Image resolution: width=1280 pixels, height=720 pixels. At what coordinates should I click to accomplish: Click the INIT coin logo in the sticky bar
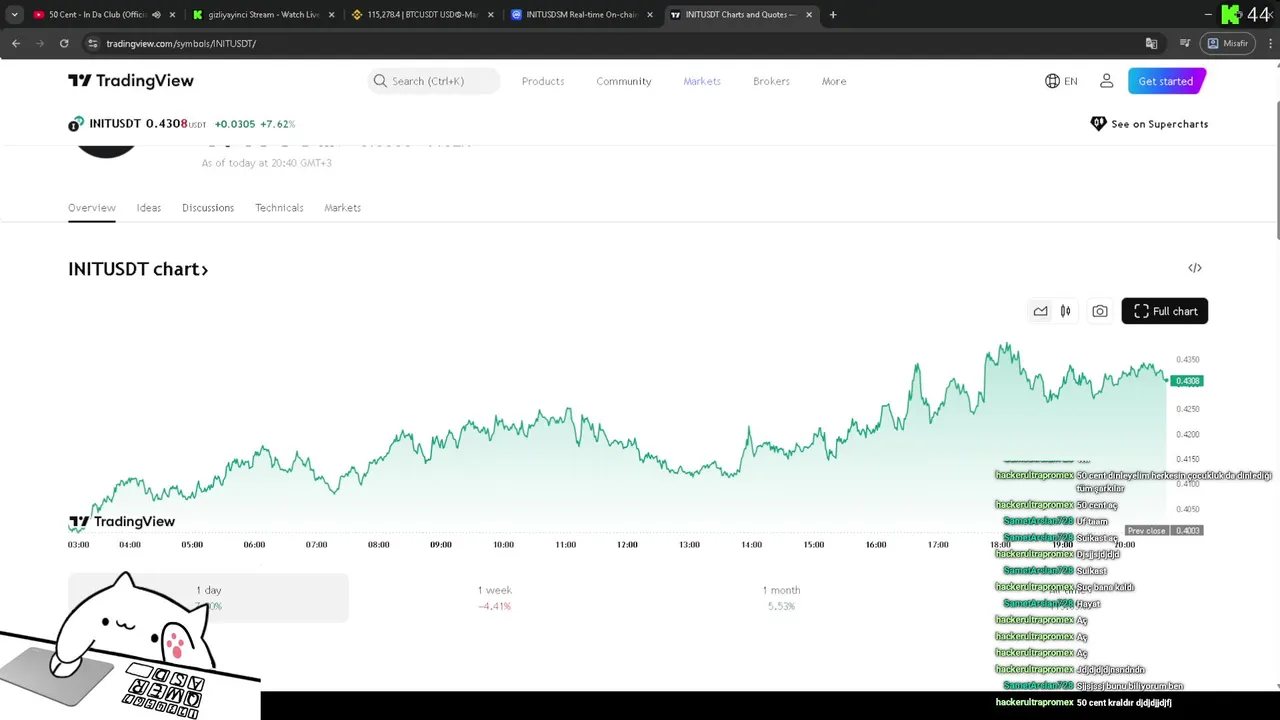(x=76, y=124)
